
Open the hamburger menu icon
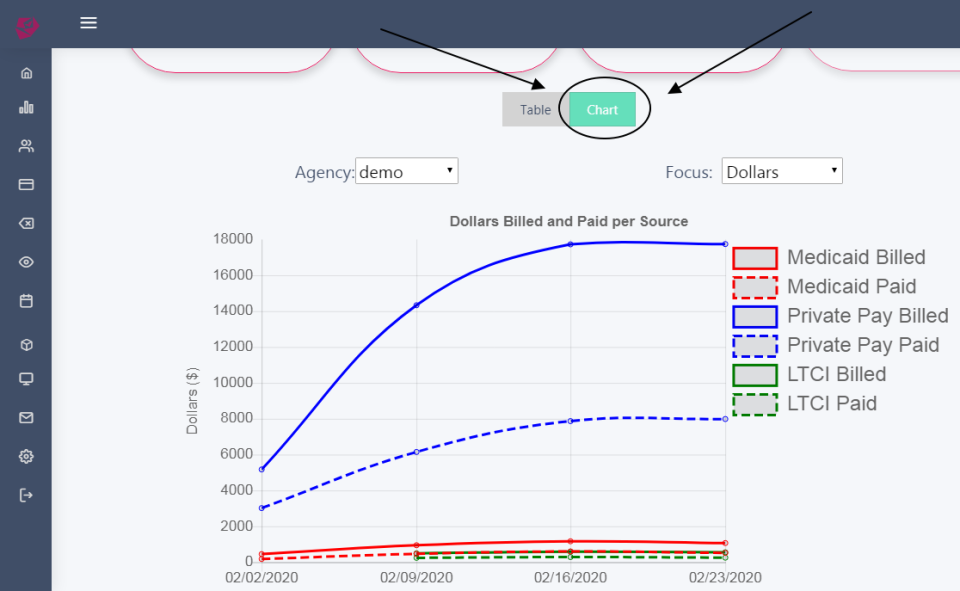coord(88,23)
